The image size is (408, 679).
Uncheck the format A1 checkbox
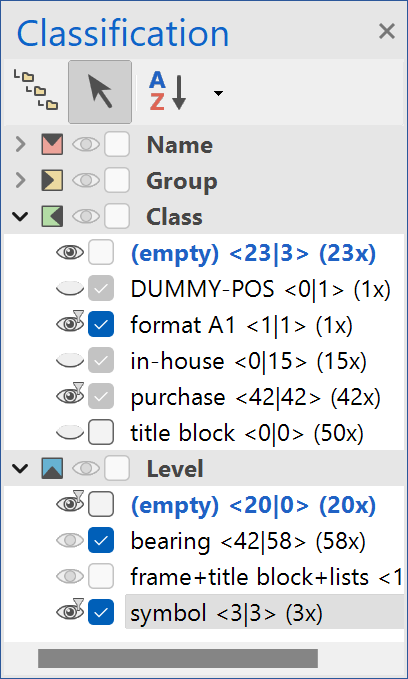(101, 324)
